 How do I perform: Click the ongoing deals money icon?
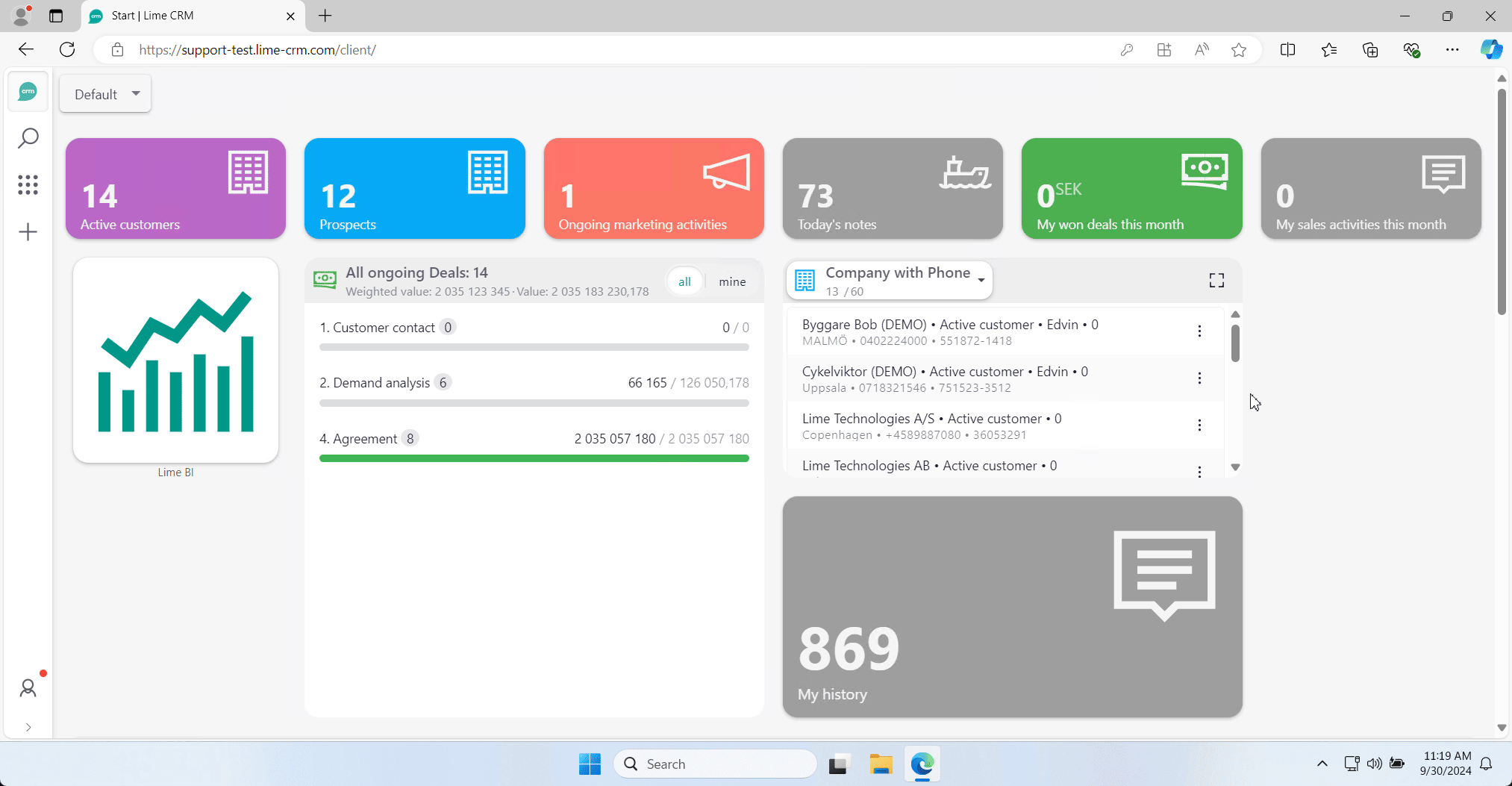pyautogui.click(x=325, y=280)
